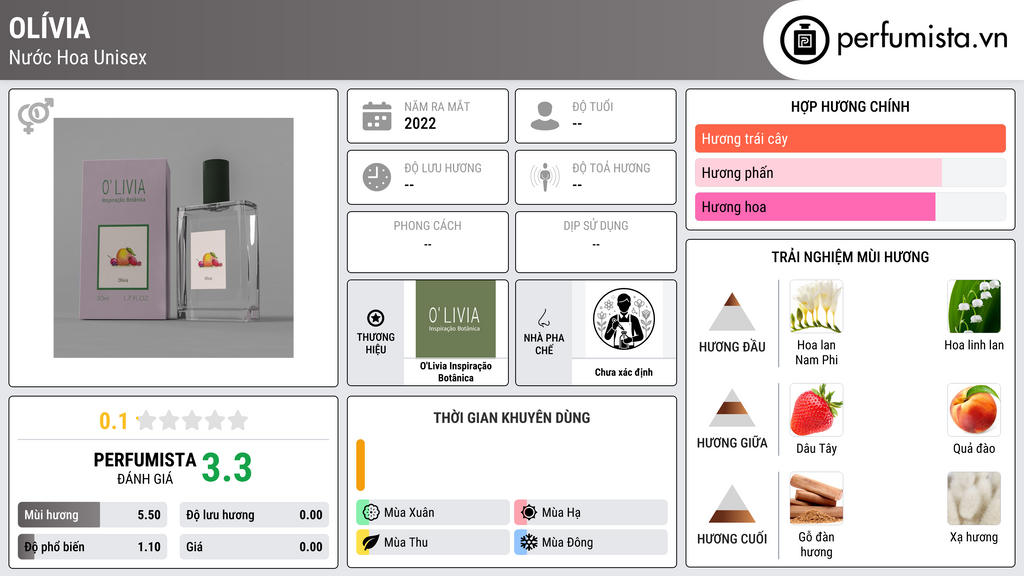Click the clock icon beside Độ lưu hương
Image resolution: width=1024 pixels, height=576 pixels.
(377, 177)
